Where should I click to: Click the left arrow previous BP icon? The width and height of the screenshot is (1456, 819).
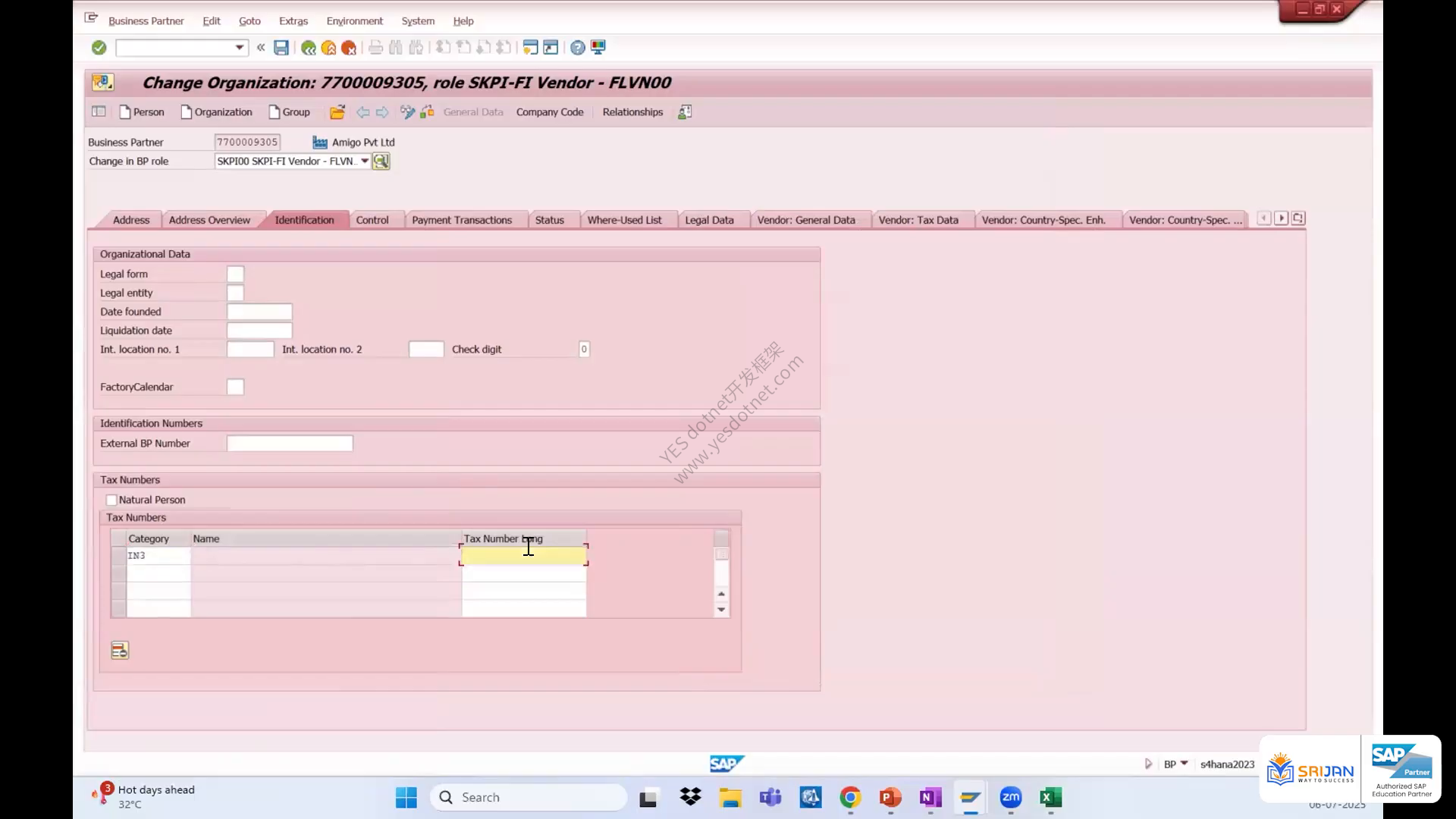362,112
